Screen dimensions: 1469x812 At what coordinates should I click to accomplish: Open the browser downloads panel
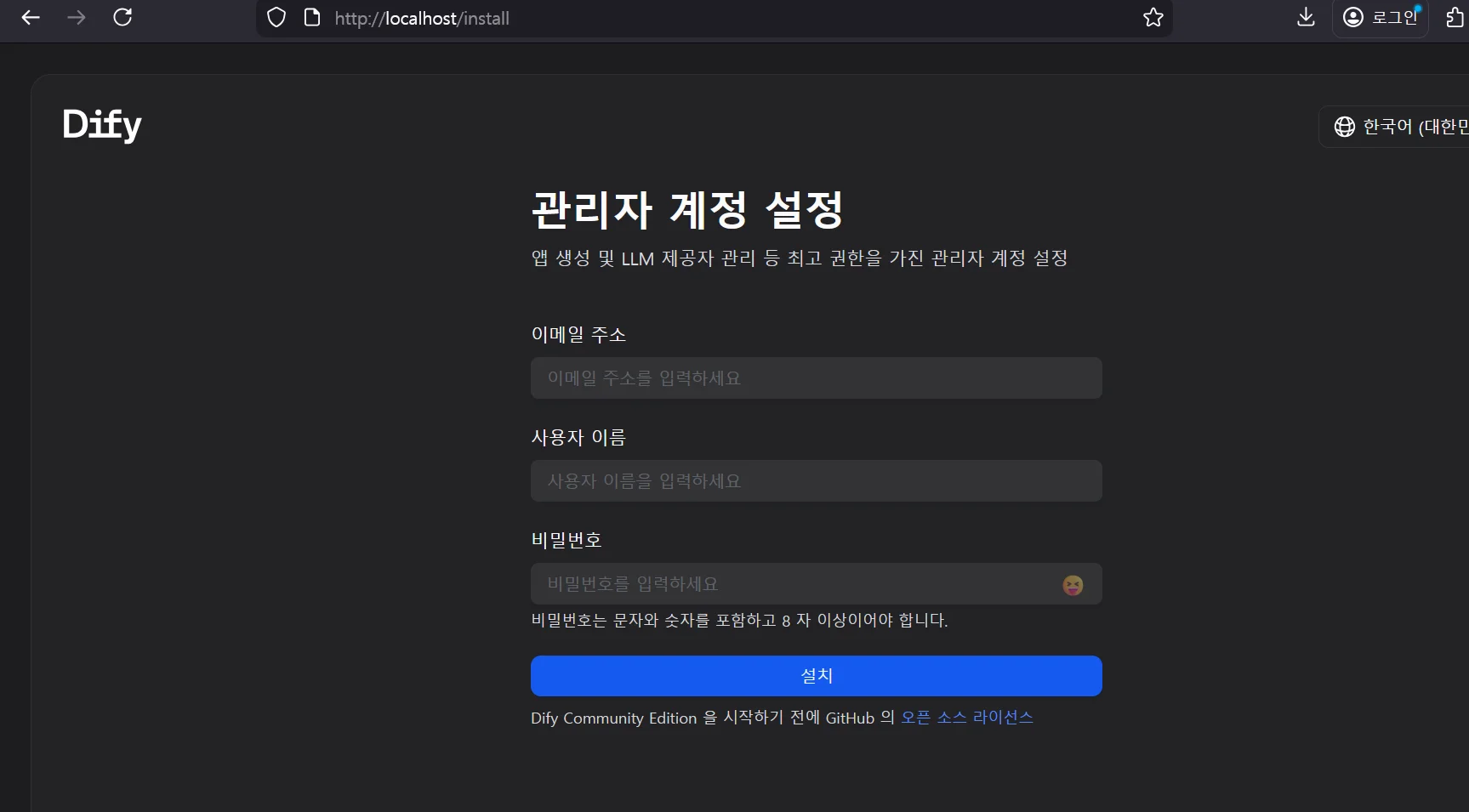tap(1306, 18)
